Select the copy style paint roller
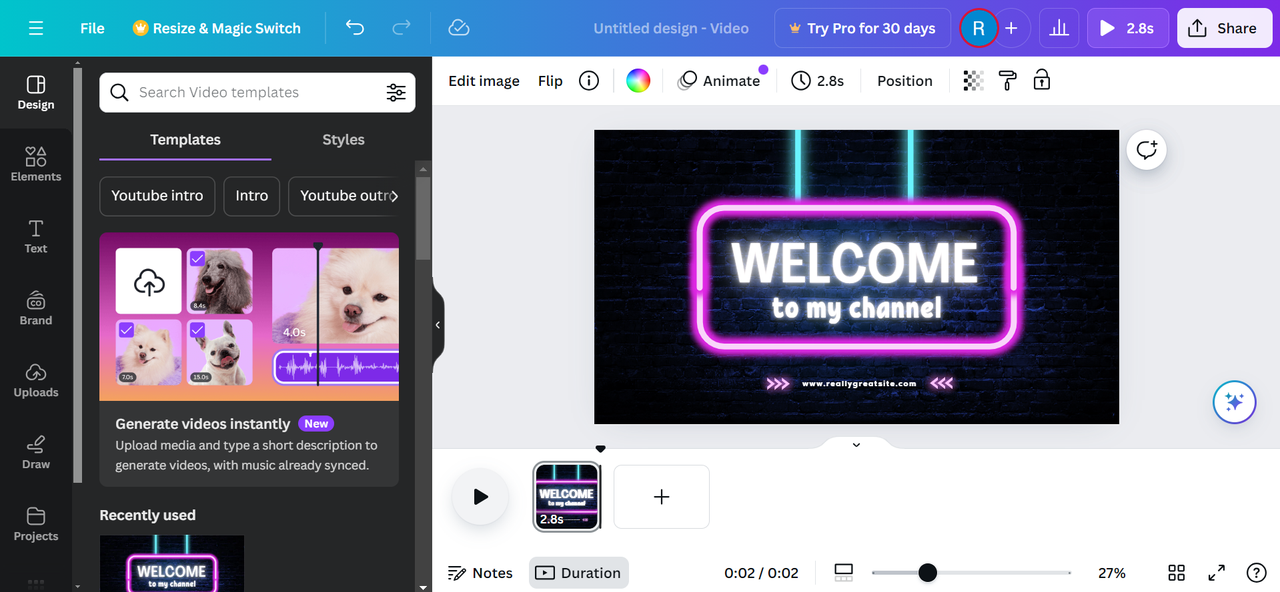The height and width of the screenshot is (592, 1280). pos(1008,81)
